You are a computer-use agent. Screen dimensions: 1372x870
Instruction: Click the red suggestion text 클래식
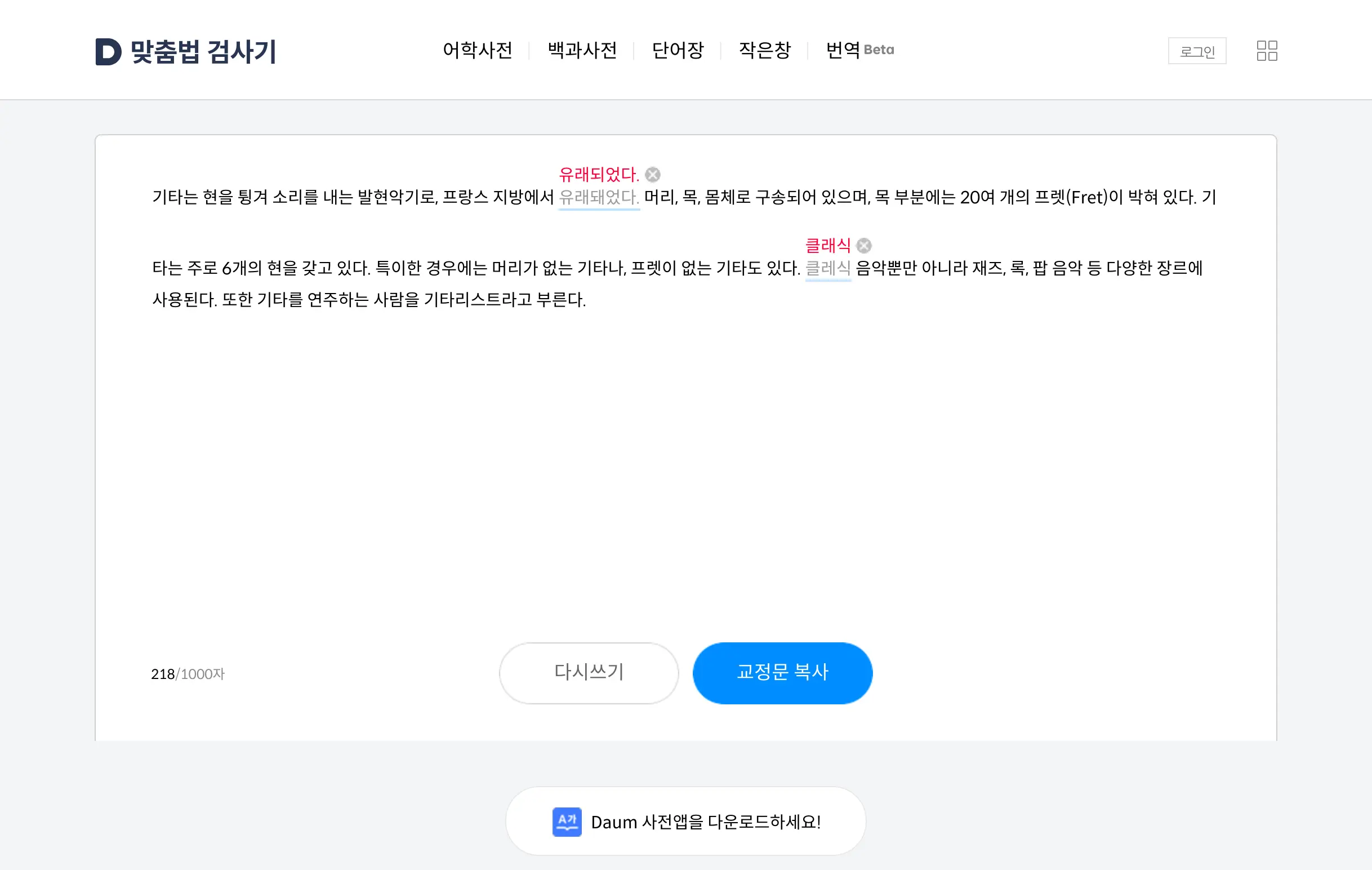click(828, 245)
